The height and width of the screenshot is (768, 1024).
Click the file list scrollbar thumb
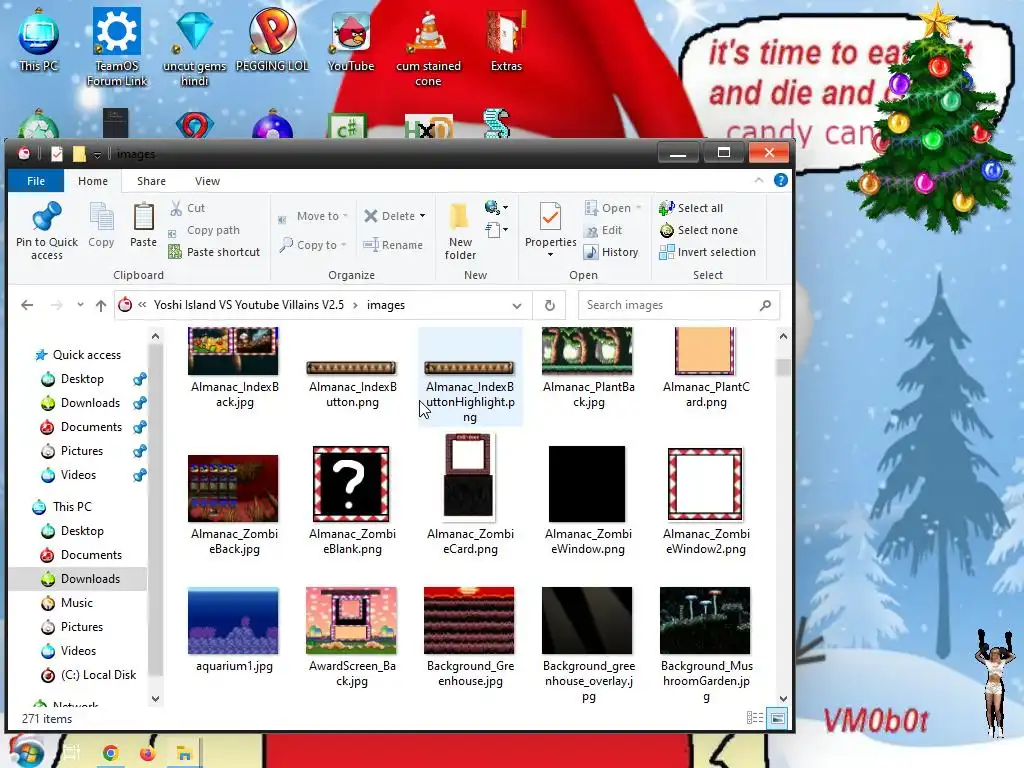783,366
